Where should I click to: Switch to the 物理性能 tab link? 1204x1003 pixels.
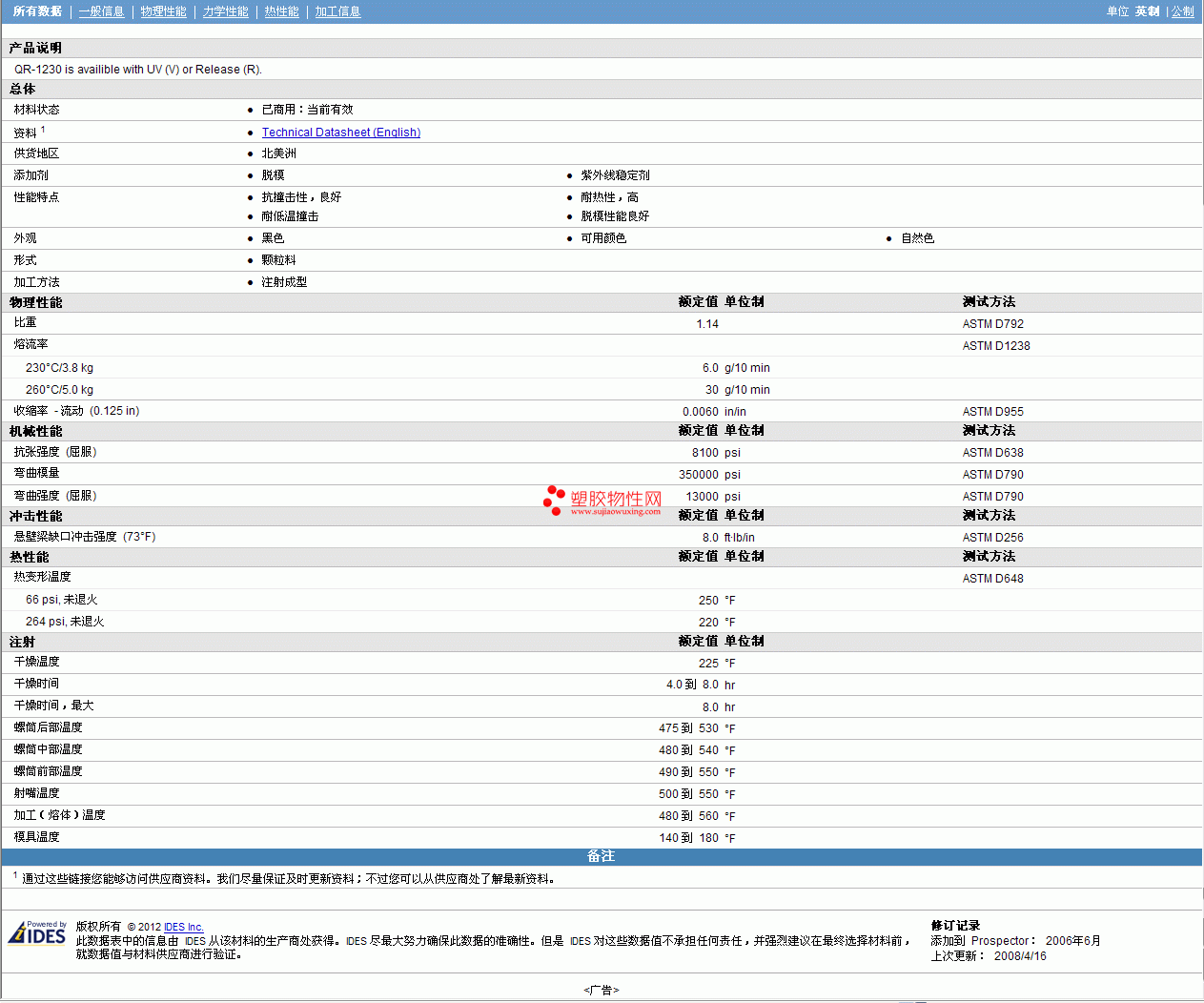tap(163, 11)
